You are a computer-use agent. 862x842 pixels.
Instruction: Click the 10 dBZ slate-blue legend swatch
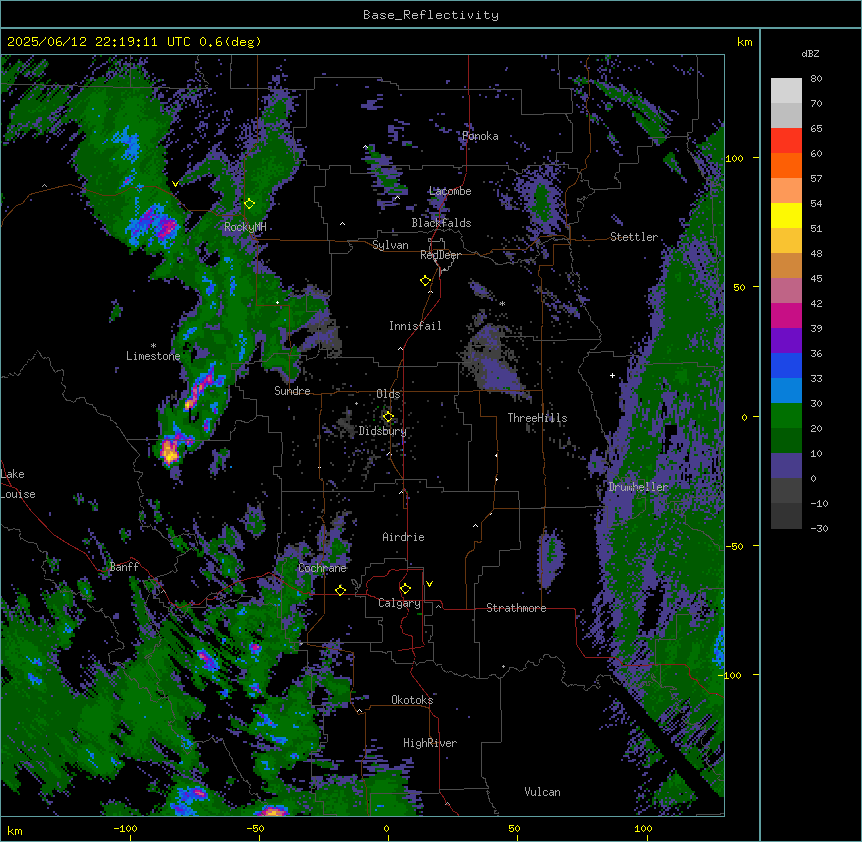pyautogui.click(x=786, y=466)
